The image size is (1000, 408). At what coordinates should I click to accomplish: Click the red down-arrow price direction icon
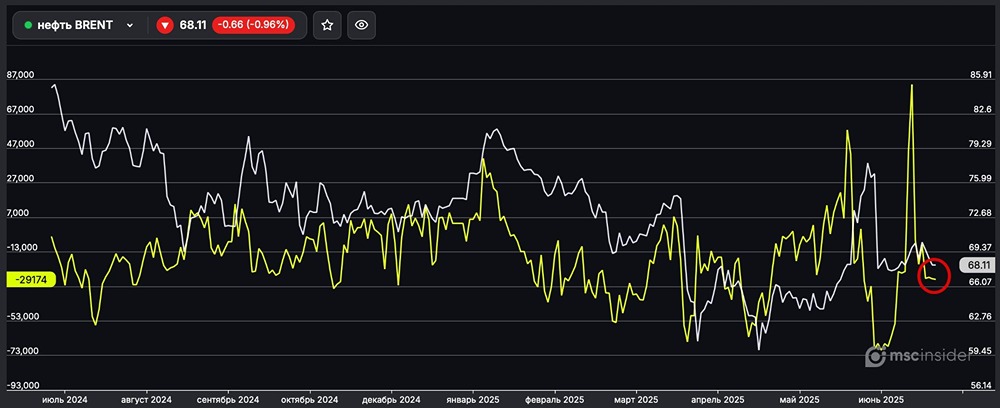pos(165,25)
